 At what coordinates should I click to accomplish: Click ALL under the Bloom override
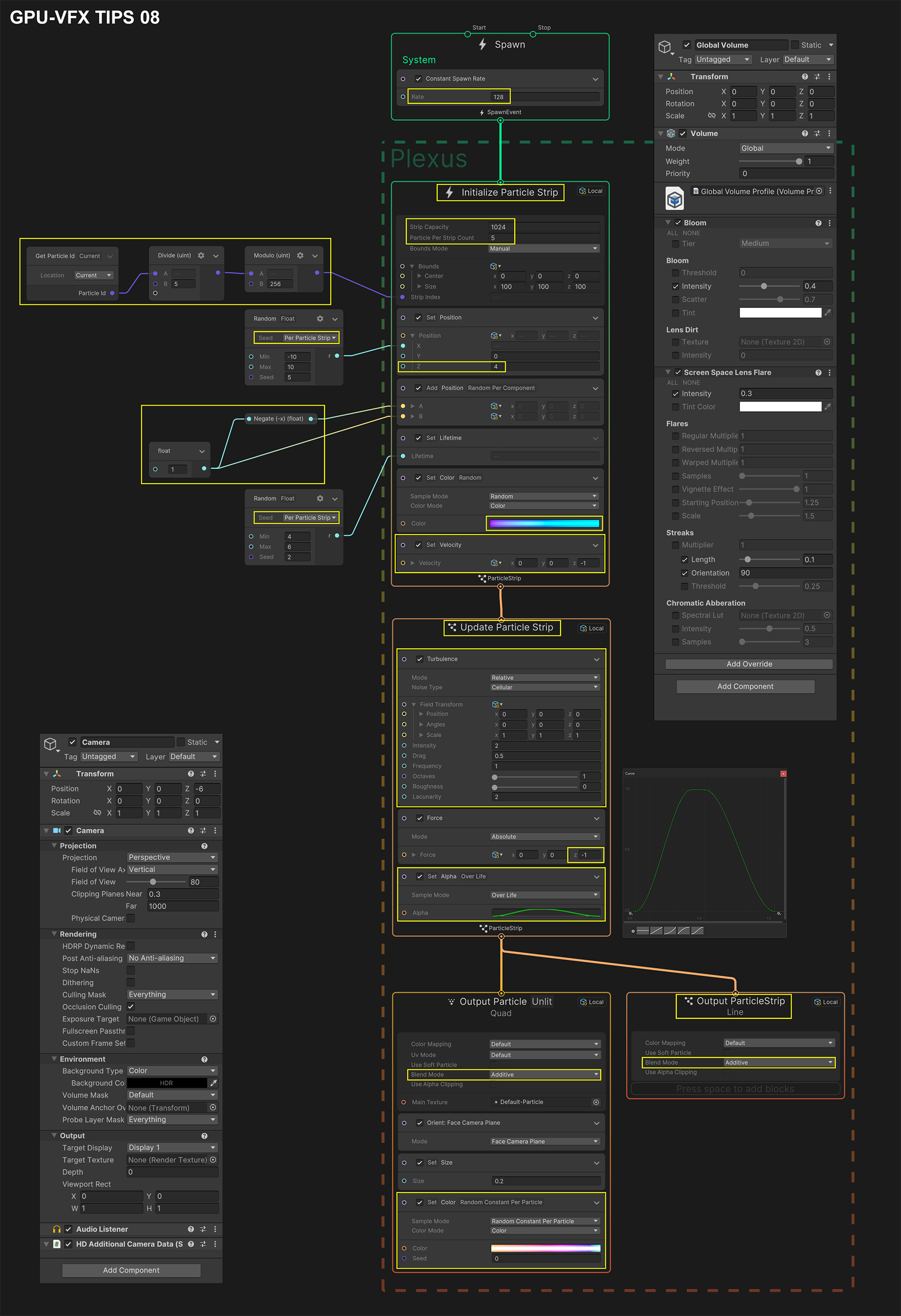[x=672, y=233]
